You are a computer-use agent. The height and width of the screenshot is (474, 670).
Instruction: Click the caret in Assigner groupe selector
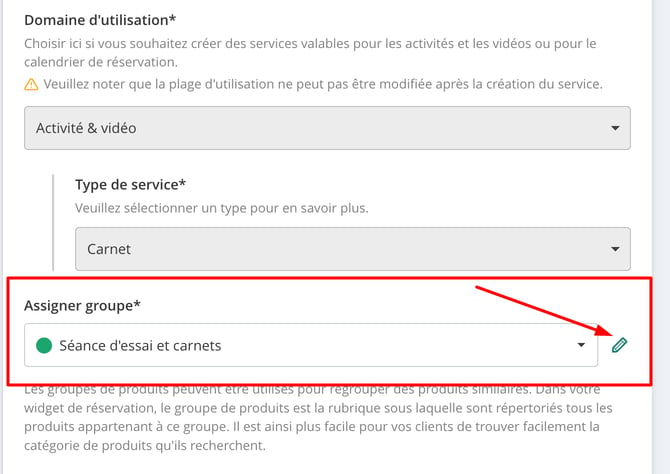[581, 344]
